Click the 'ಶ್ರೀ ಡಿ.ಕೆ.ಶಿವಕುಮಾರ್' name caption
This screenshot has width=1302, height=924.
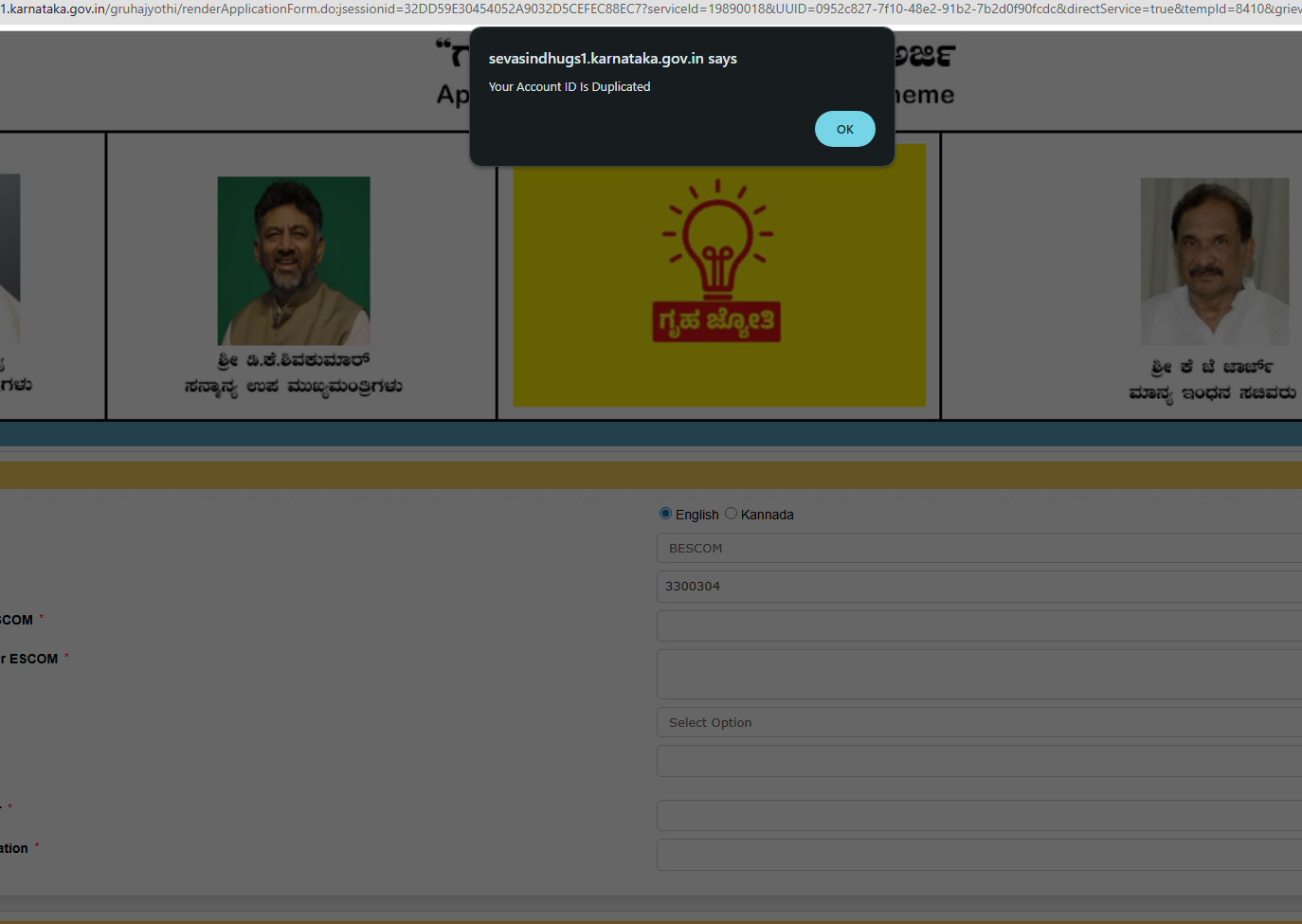pyautogui.click(x=294, y=360)
